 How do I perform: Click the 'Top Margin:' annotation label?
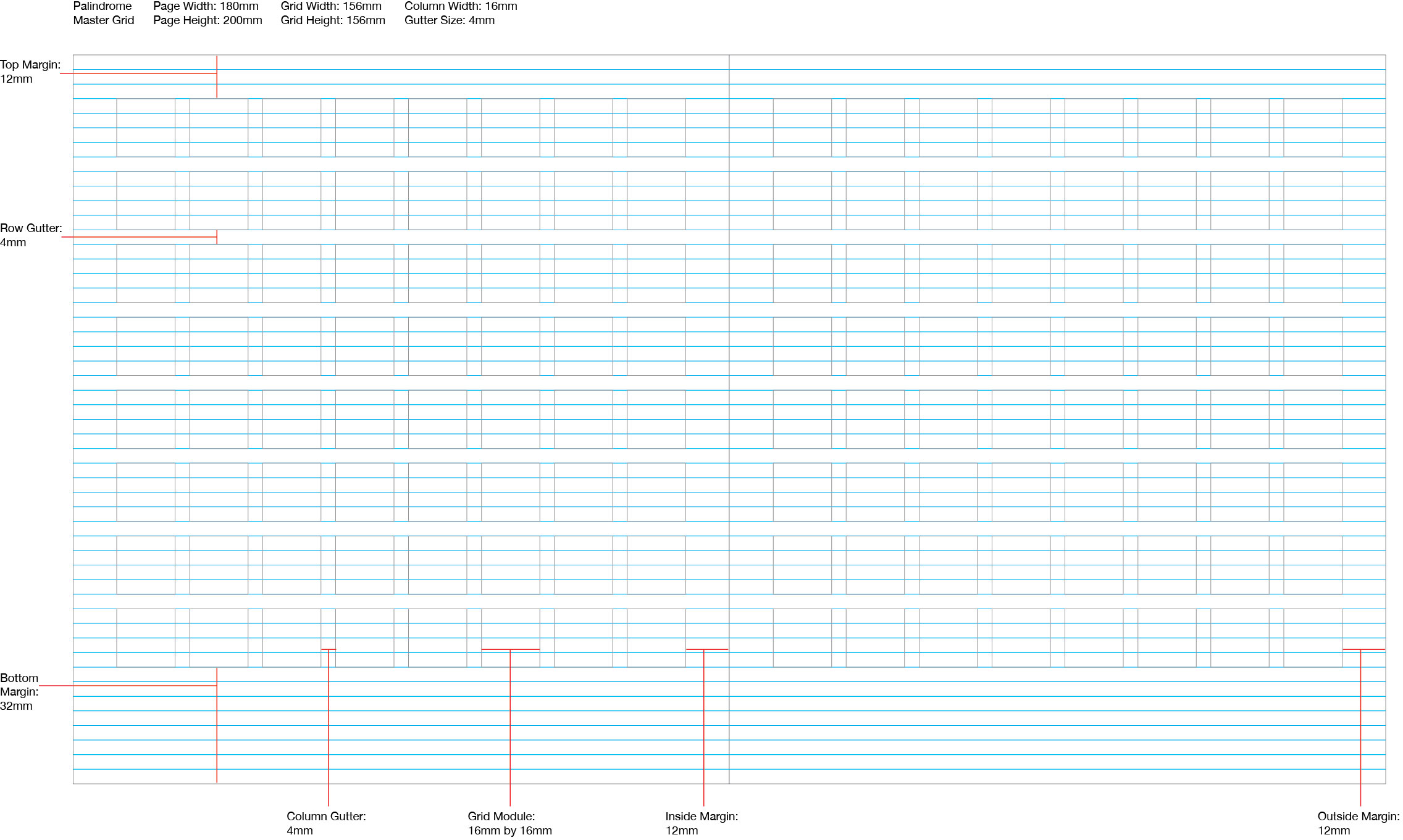tap(30, 65)
